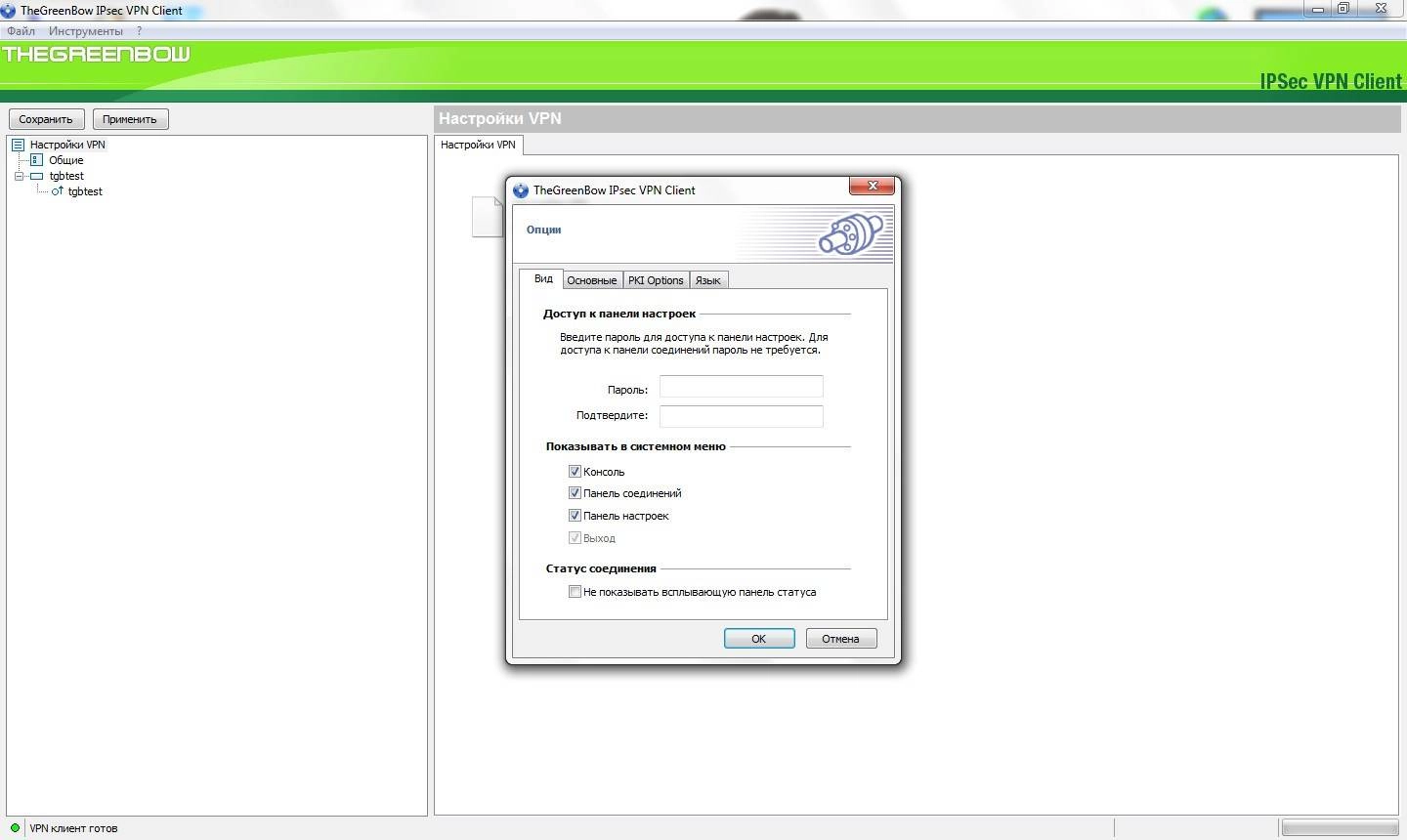Click the Настройки VPN panel header
Screen dimensions: 1407x840
click(x=917, y=119)
